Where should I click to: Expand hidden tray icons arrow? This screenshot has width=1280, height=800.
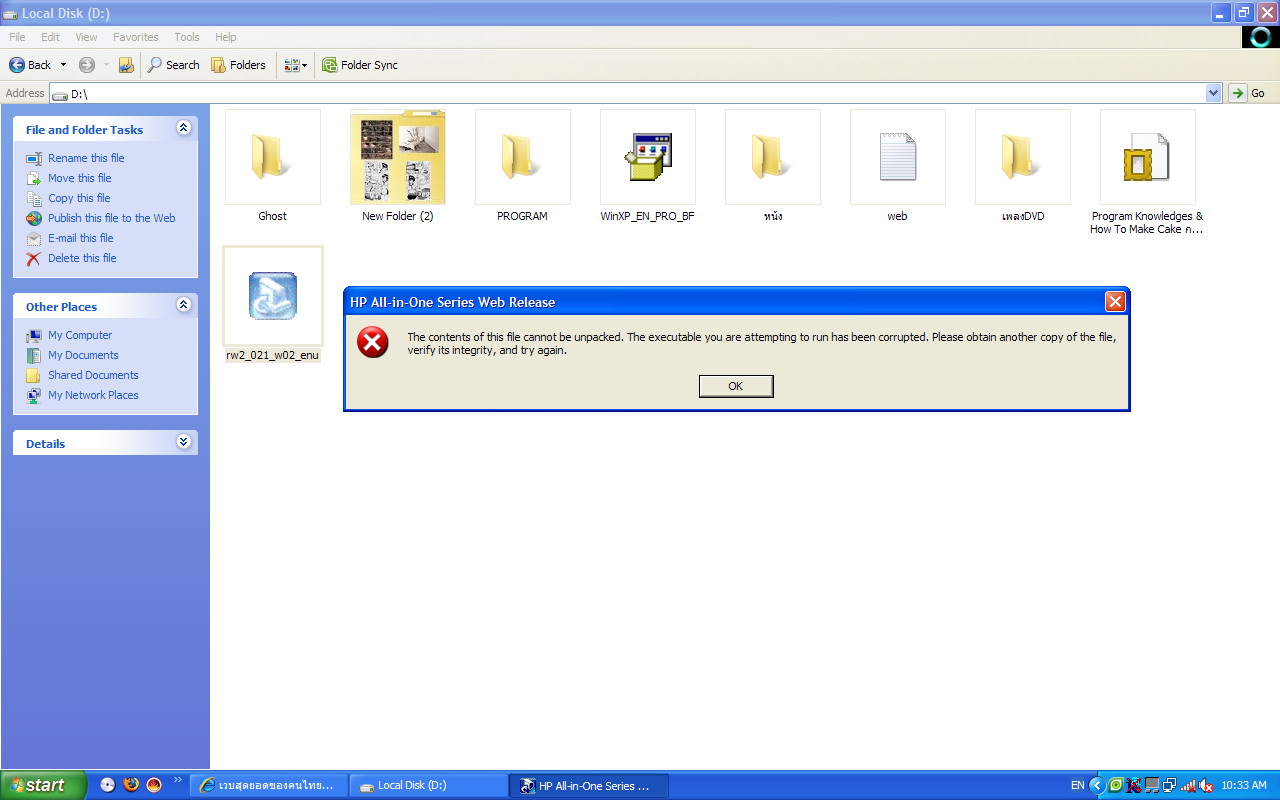click(1096, 785)
